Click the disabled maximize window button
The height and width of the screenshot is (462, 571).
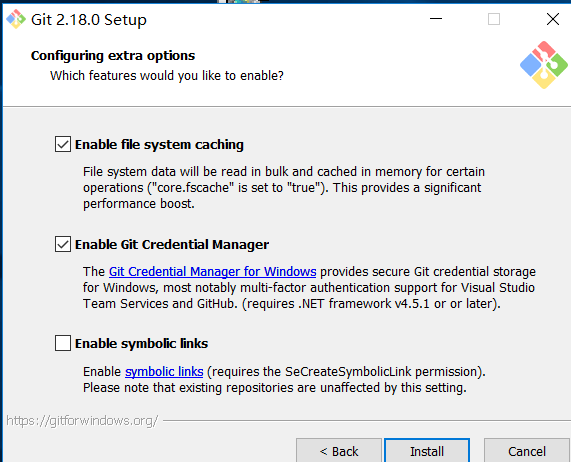(494, 19)
